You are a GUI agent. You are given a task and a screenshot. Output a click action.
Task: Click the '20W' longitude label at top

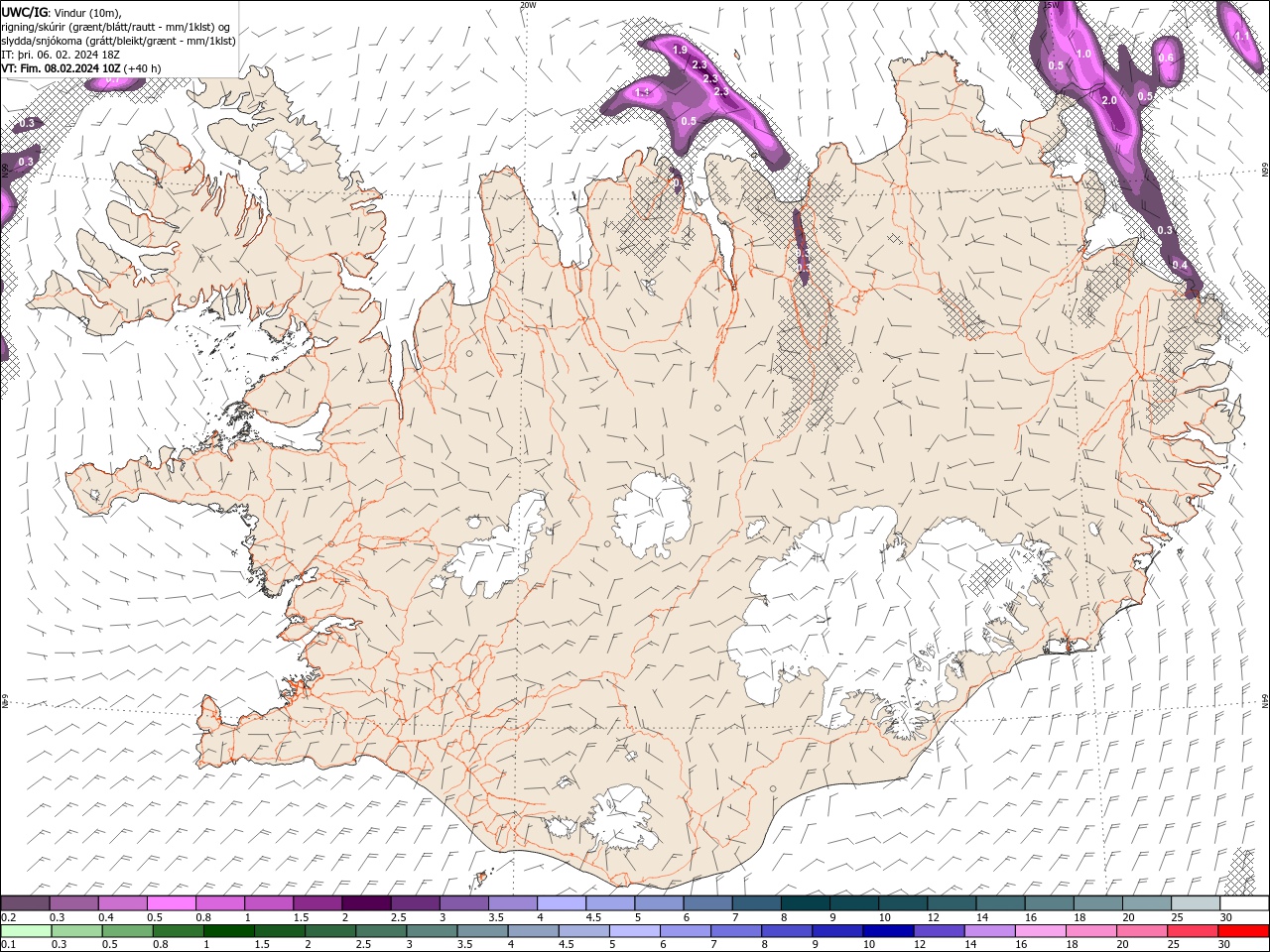[528, 5]
